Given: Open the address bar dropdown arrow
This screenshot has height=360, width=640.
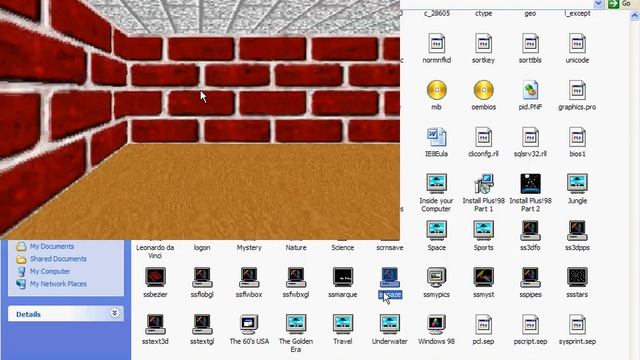Looking at the screenshot, I should [x=598, y=4].
